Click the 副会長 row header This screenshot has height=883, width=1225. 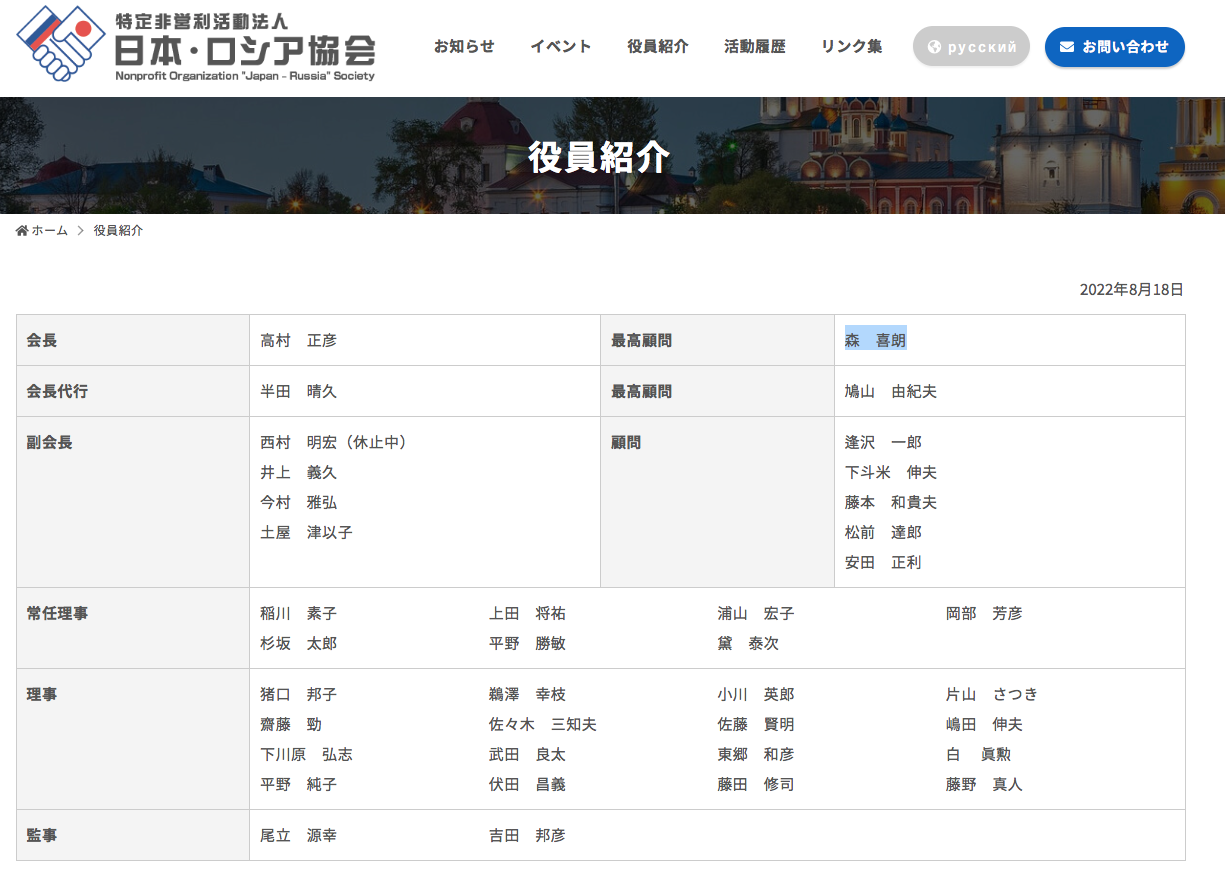click(133, 502)
